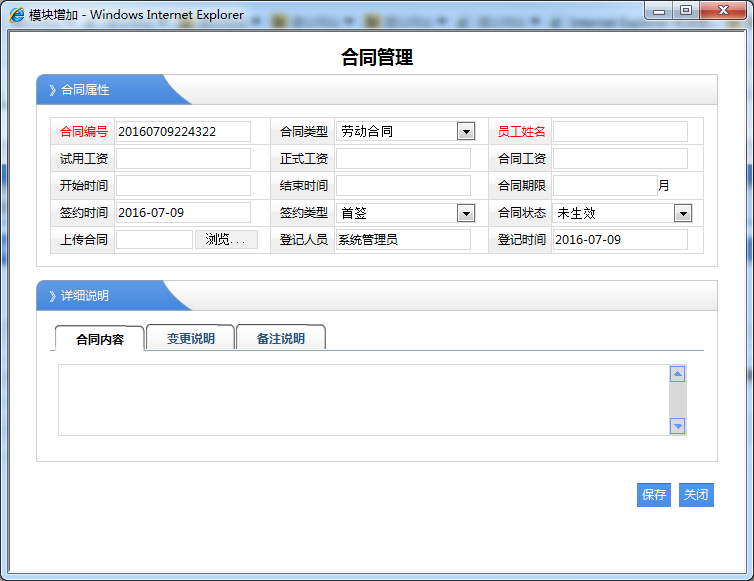
Task: Maximize the window from title bar
Action: [x=685, y=10]
